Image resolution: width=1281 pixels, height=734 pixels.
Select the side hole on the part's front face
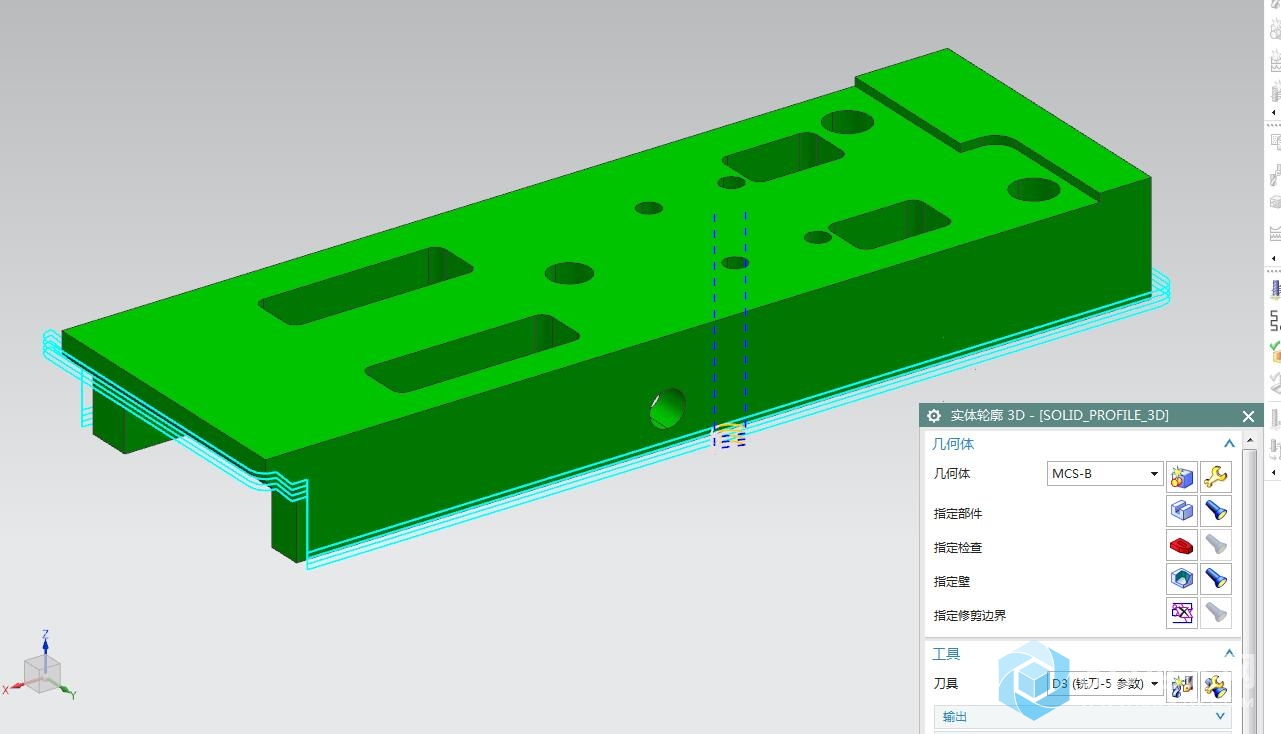[668, 408]
